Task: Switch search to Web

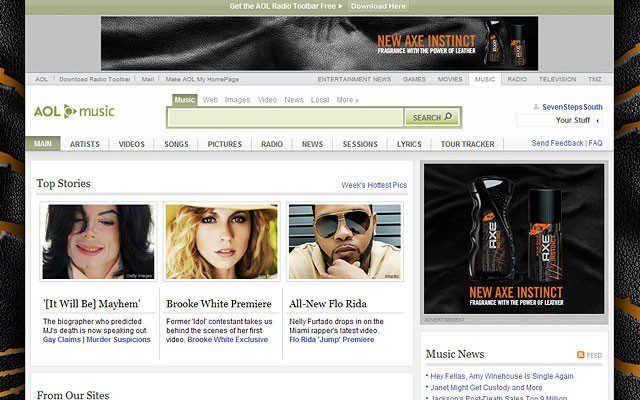Action: point(210,100)
